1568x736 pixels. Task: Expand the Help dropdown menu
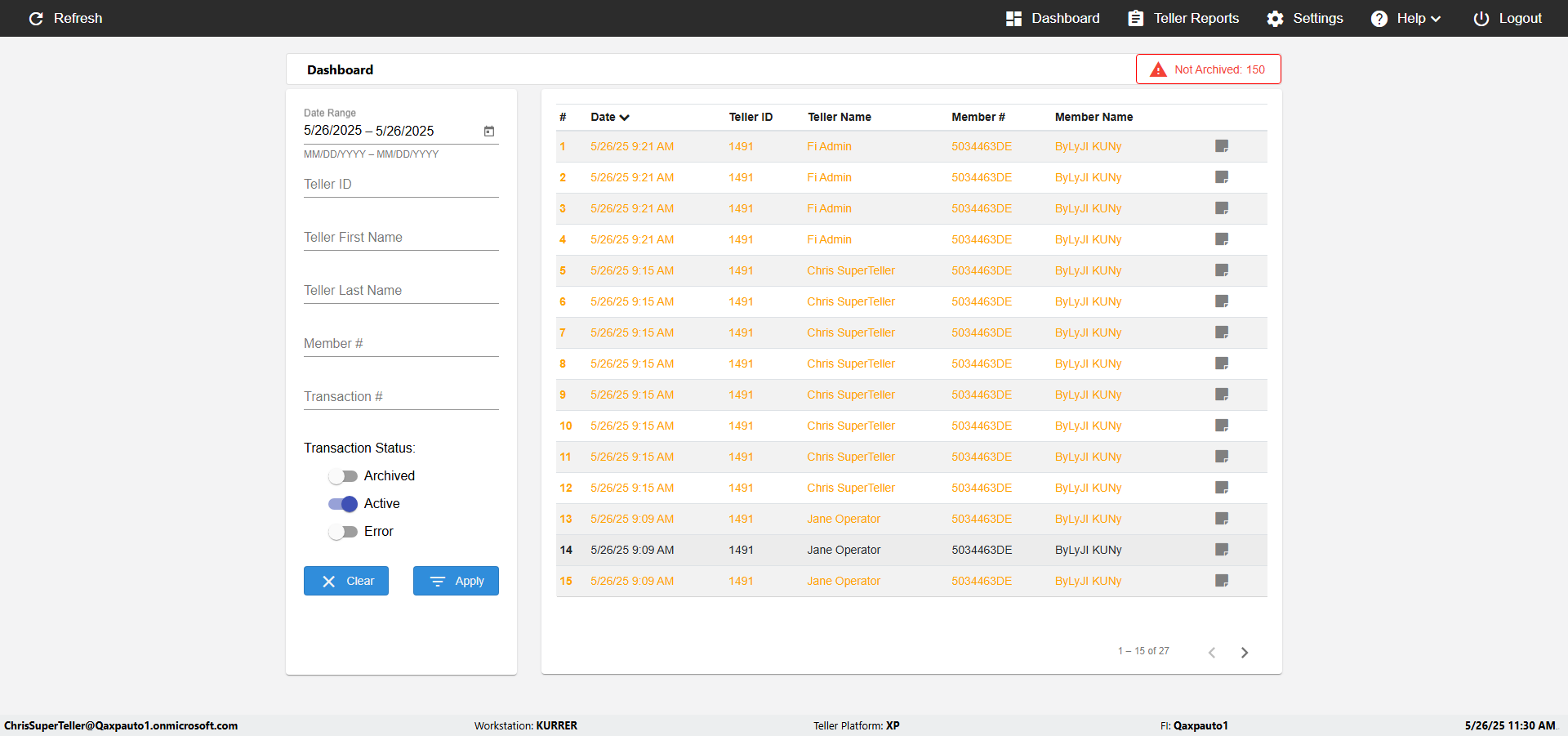[x=1406, y=18]
